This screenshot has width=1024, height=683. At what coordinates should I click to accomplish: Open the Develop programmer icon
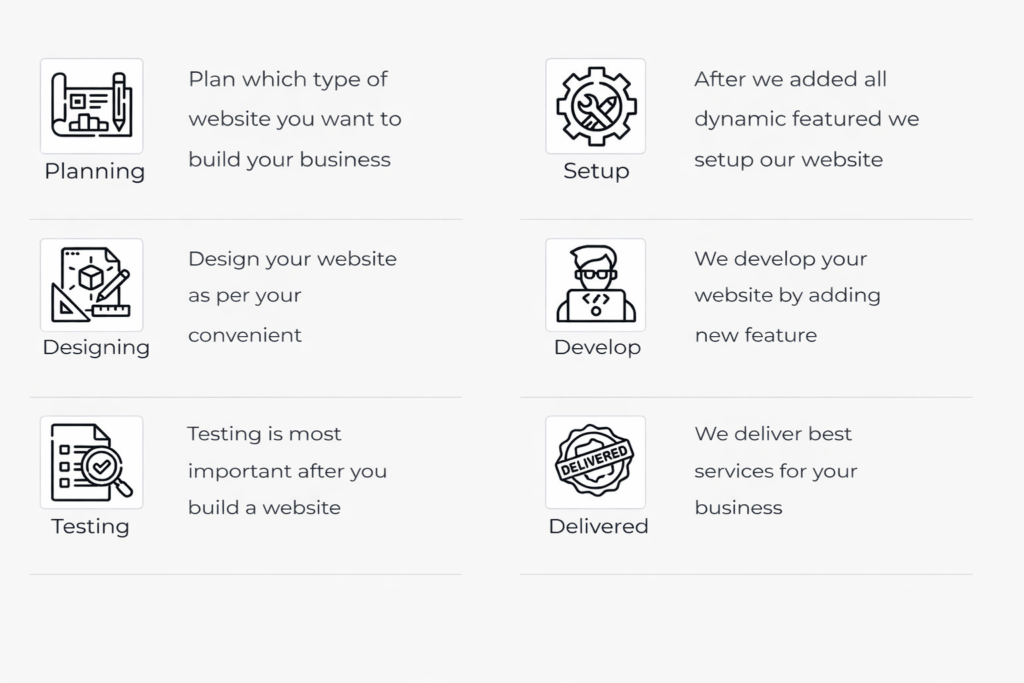pyautogui.click(x=595, y=284)
